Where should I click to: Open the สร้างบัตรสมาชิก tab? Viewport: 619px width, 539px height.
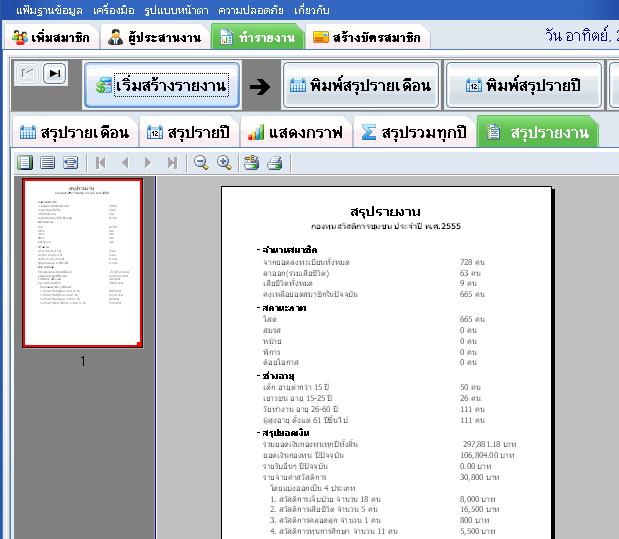coord(367,38)
